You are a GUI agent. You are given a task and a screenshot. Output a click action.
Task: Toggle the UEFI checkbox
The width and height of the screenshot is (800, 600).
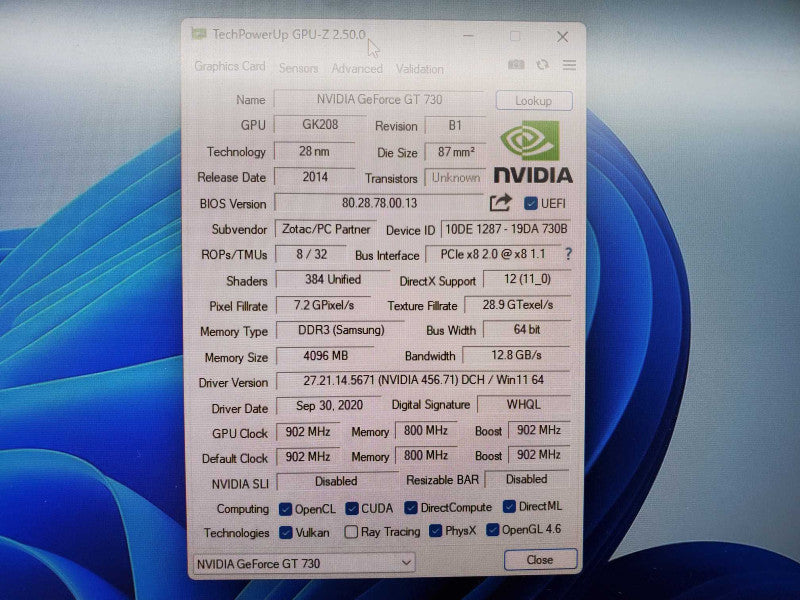530,204
